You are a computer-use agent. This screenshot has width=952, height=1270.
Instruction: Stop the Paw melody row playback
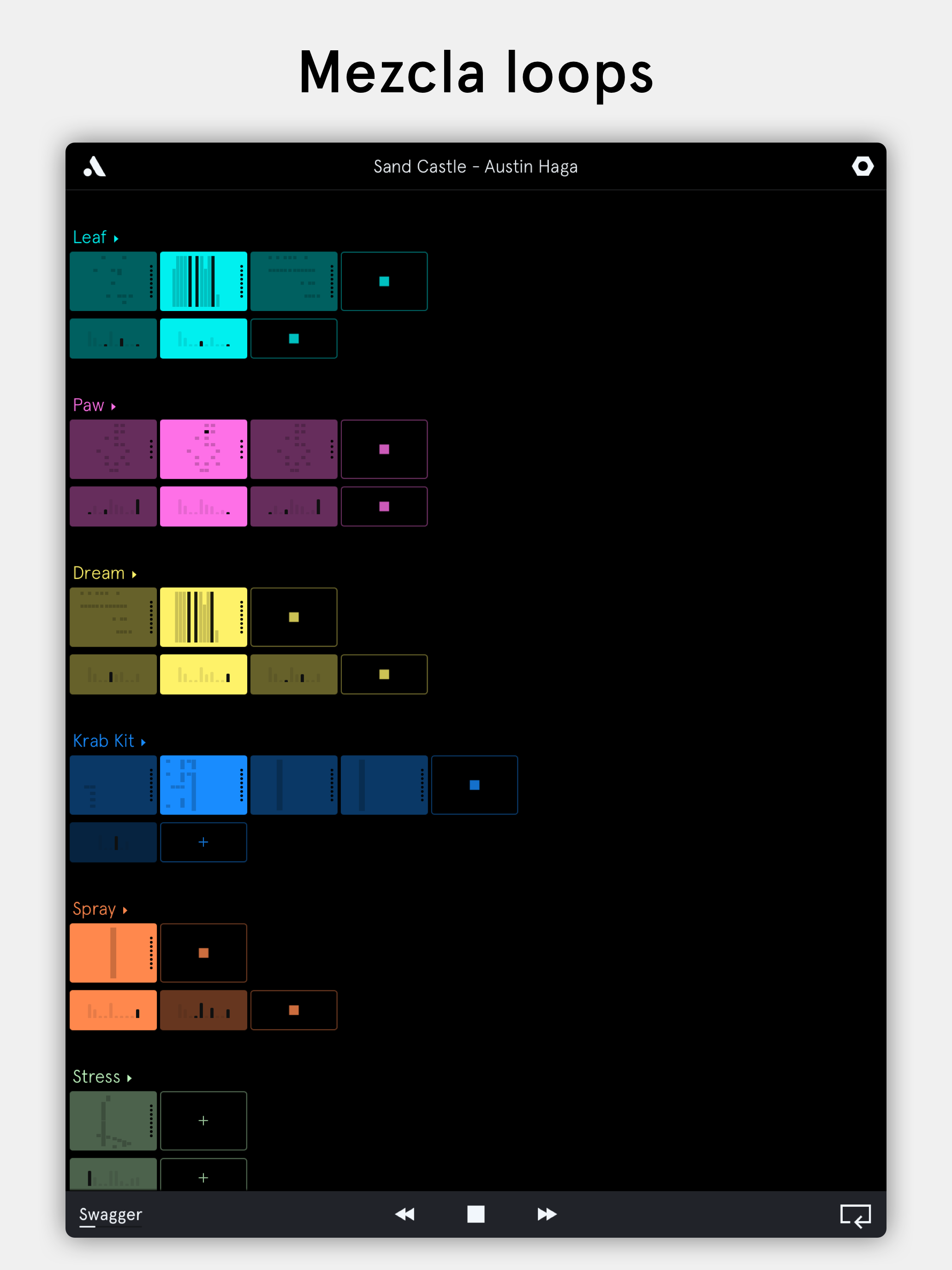(384, 506)
